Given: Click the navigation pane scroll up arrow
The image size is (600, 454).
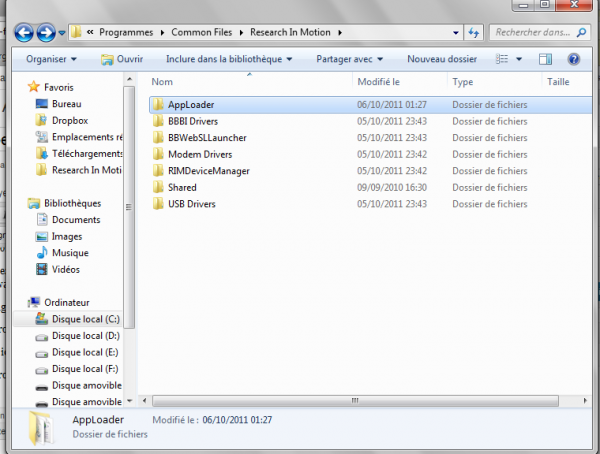Looking at the screenshot, I should [129, 79].
